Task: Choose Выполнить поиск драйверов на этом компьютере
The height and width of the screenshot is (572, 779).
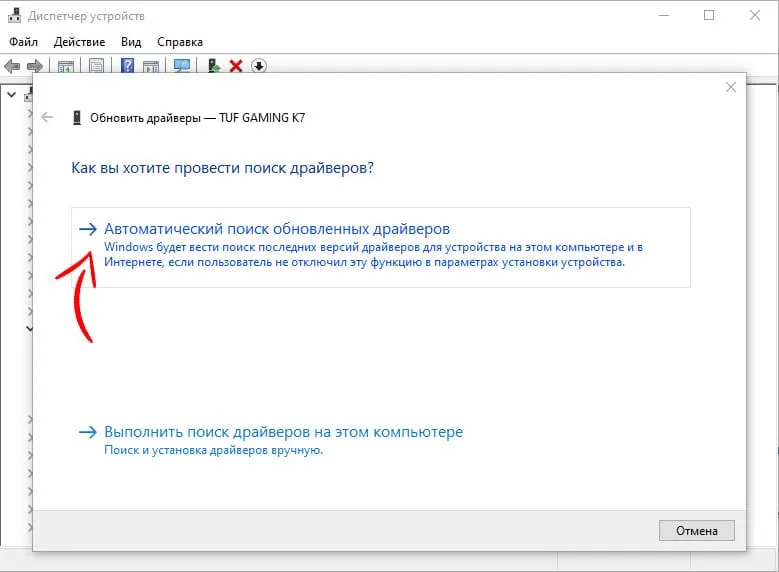Action: point(283,432)
